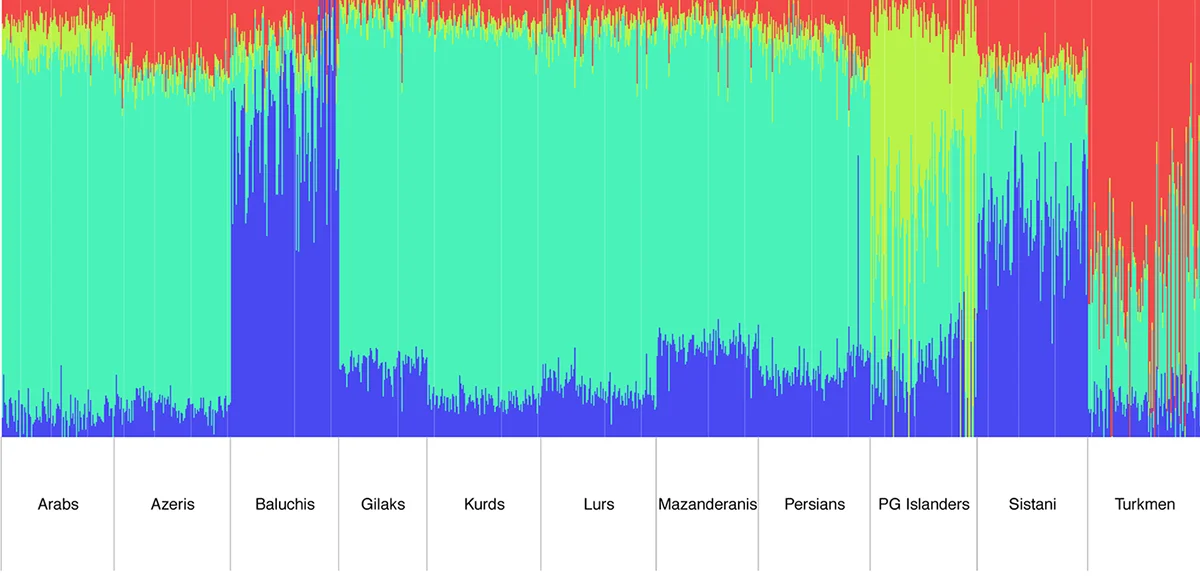This screenshot has height=576, width=1200.
Task: Pick the Gilaks label
Action: coord(383,504)
